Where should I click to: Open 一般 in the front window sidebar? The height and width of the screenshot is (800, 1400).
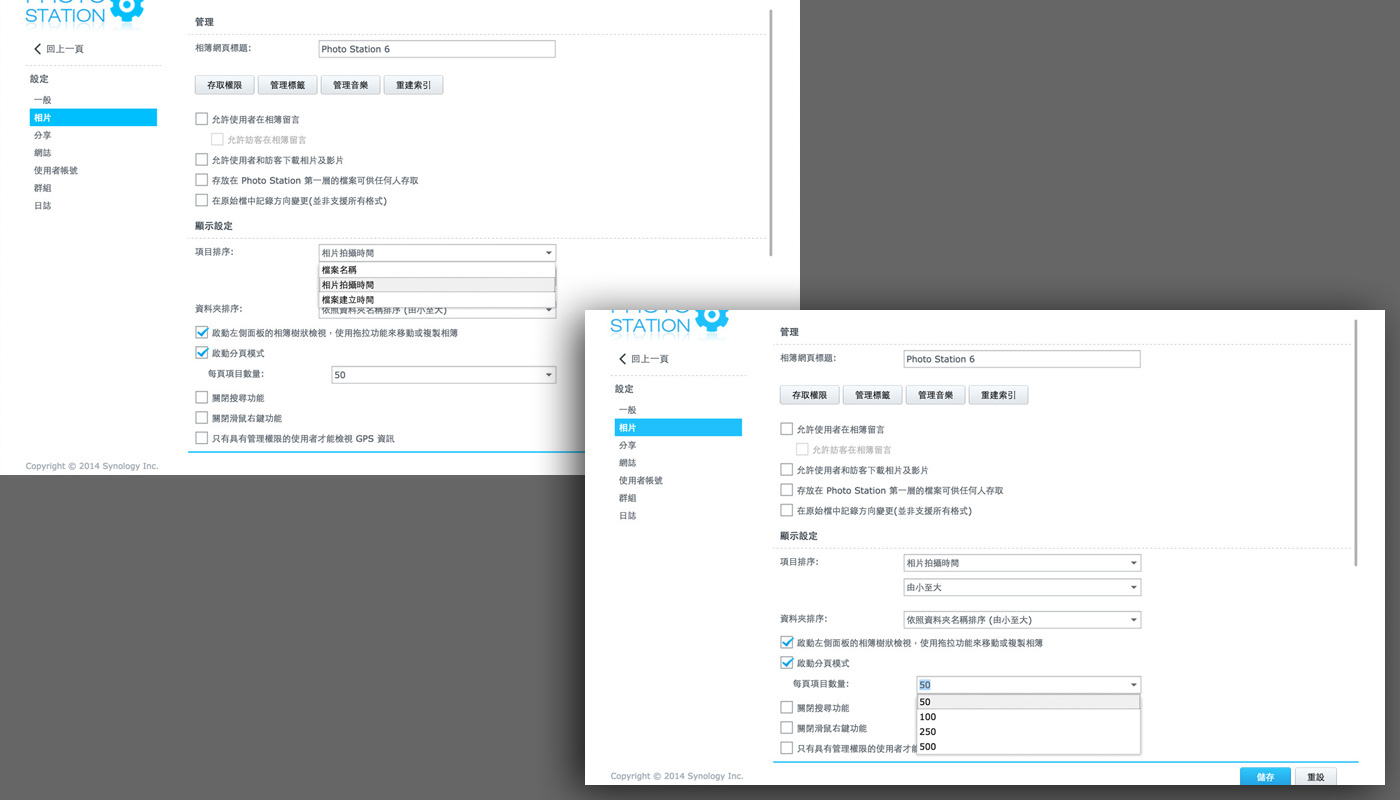(627, 410)
